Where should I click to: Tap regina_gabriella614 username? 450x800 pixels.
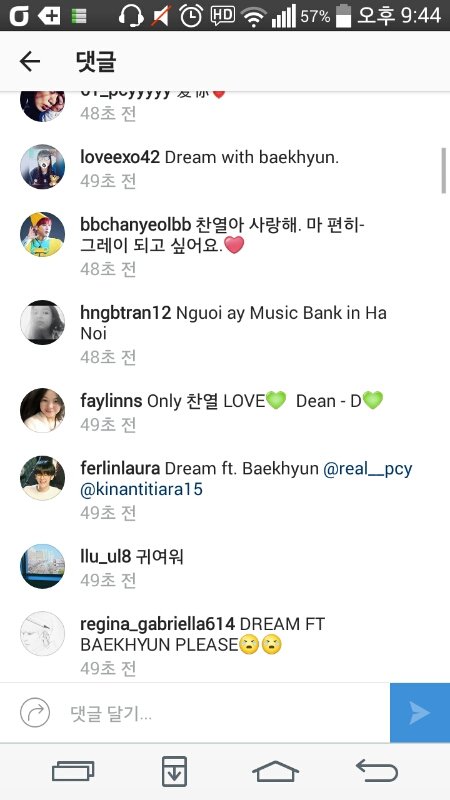(157, 624)
